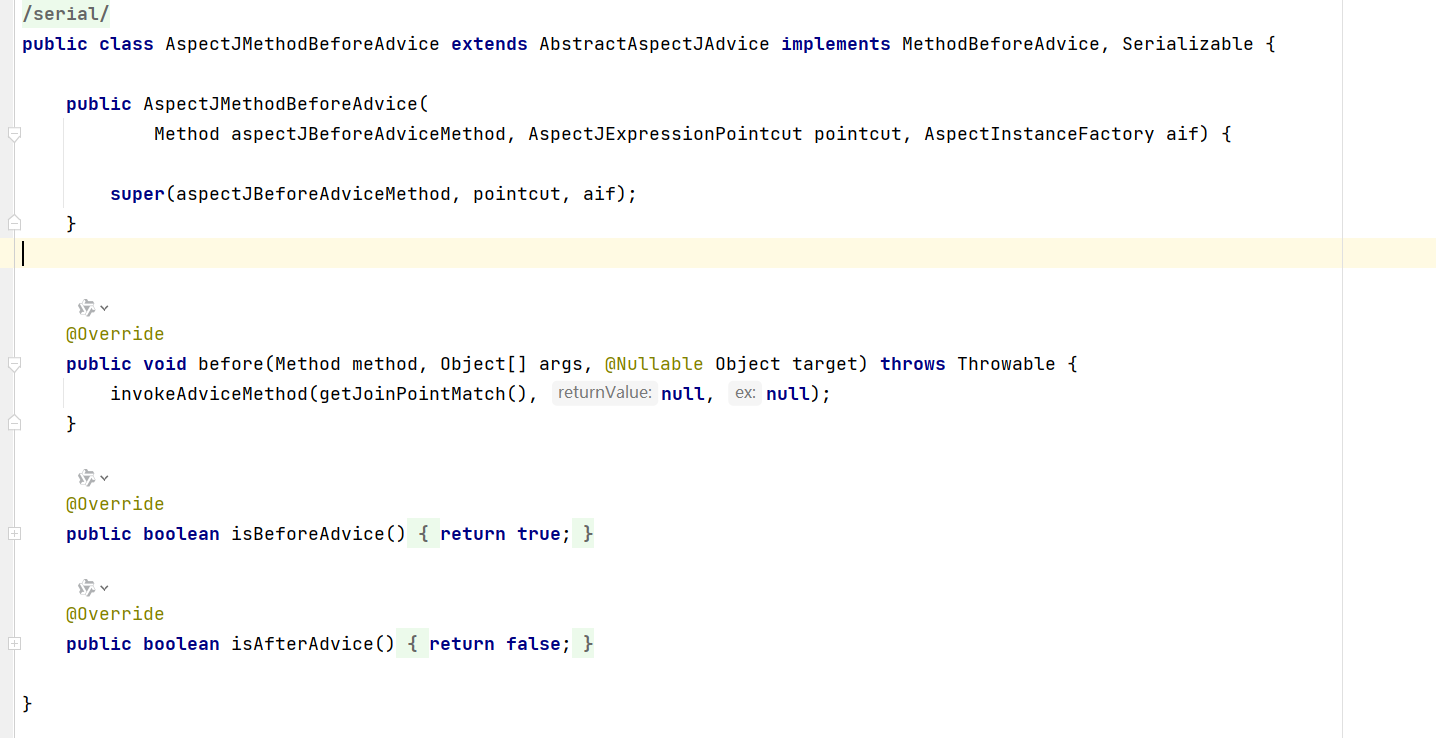
Task: Click the 'Serializable' interface name
Action: point(1187,44)
